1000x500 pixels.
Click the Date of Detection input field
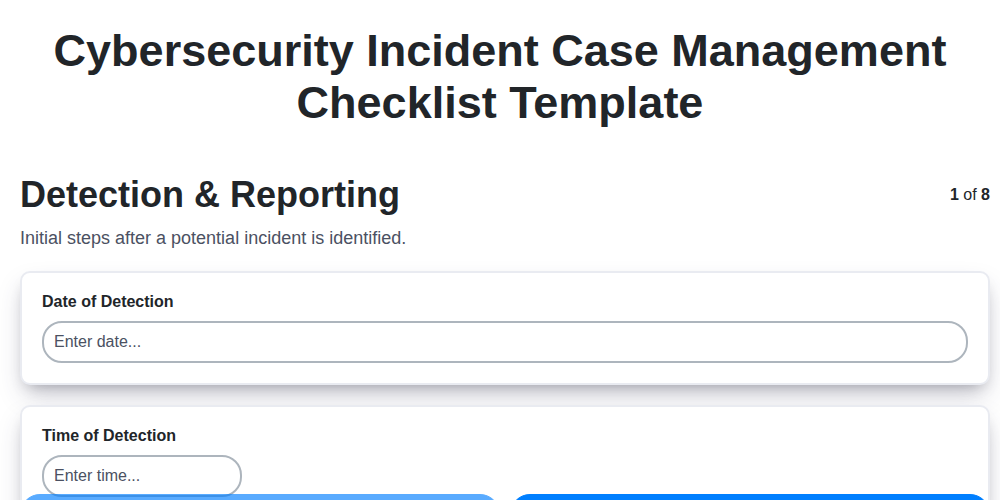tap(504, 342)
